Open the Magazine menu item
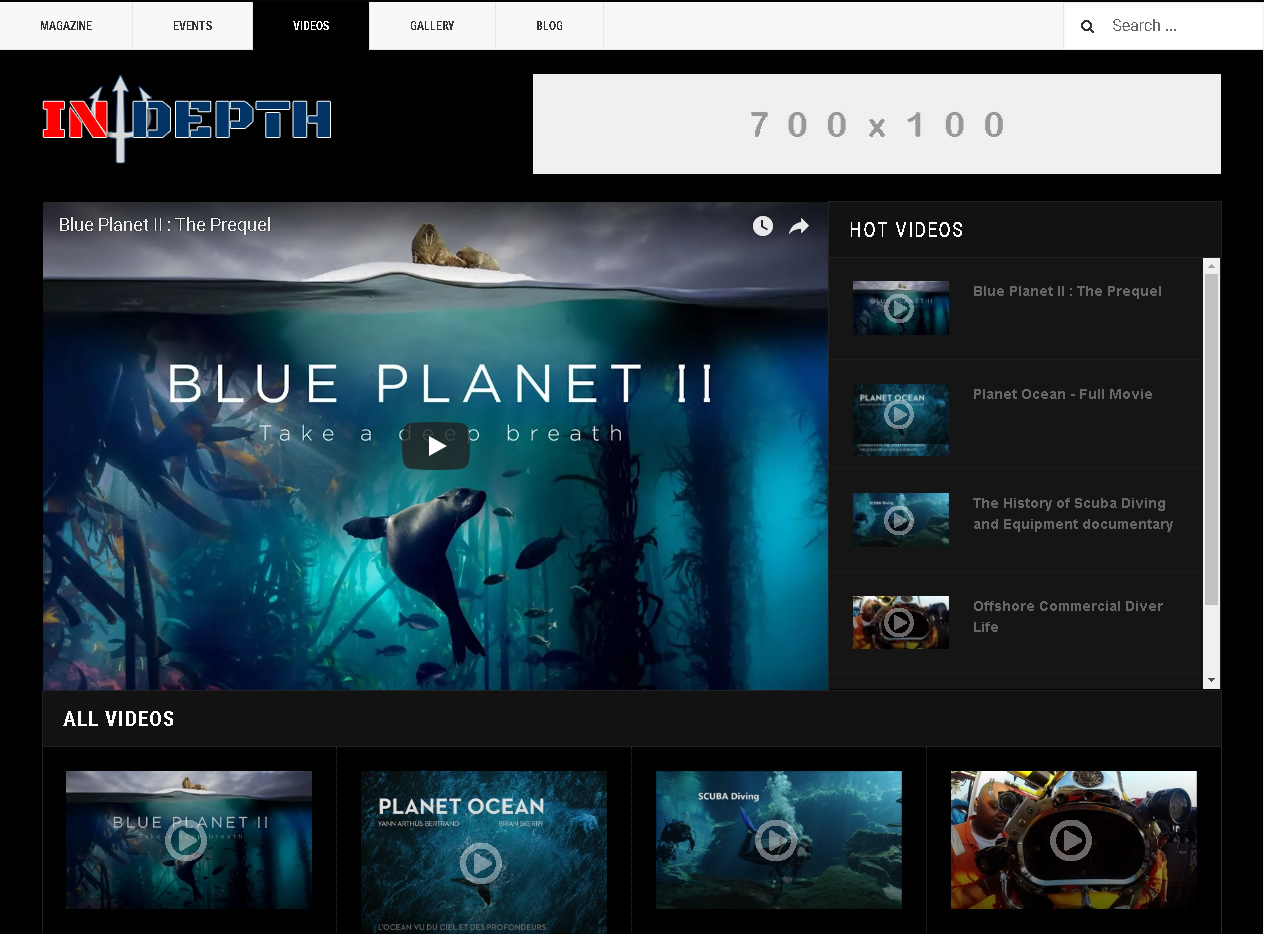The image size is (1264, 934). pos(66,26)
